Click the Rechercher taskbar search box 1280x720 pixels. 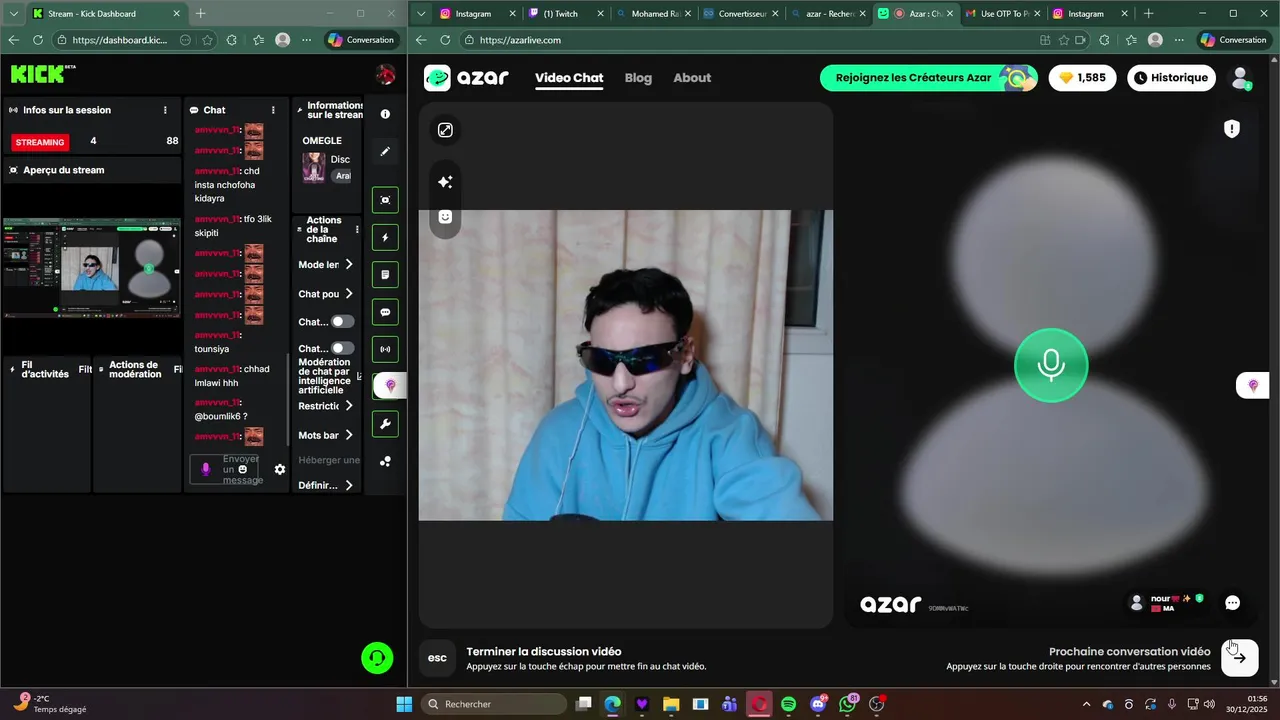pos(494,704)
